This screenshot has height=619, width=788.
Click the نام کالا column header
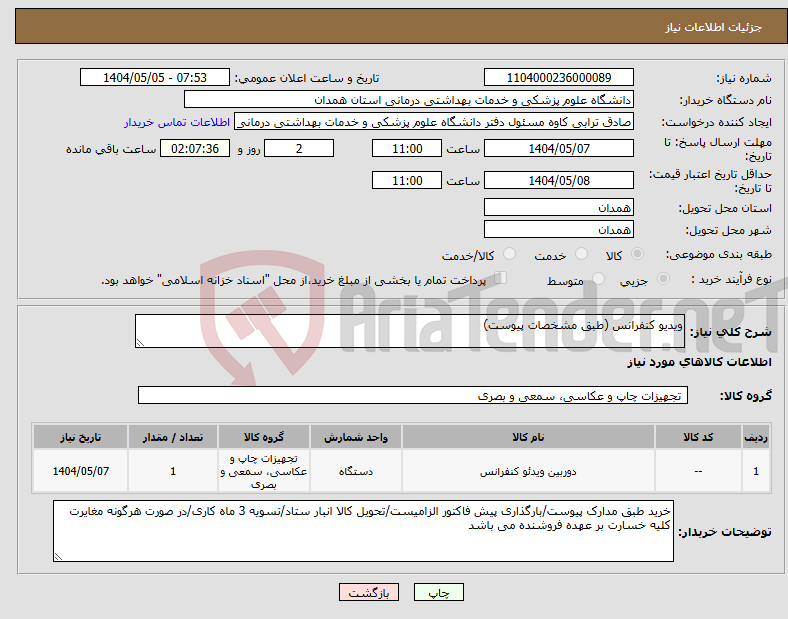point(528,437)
